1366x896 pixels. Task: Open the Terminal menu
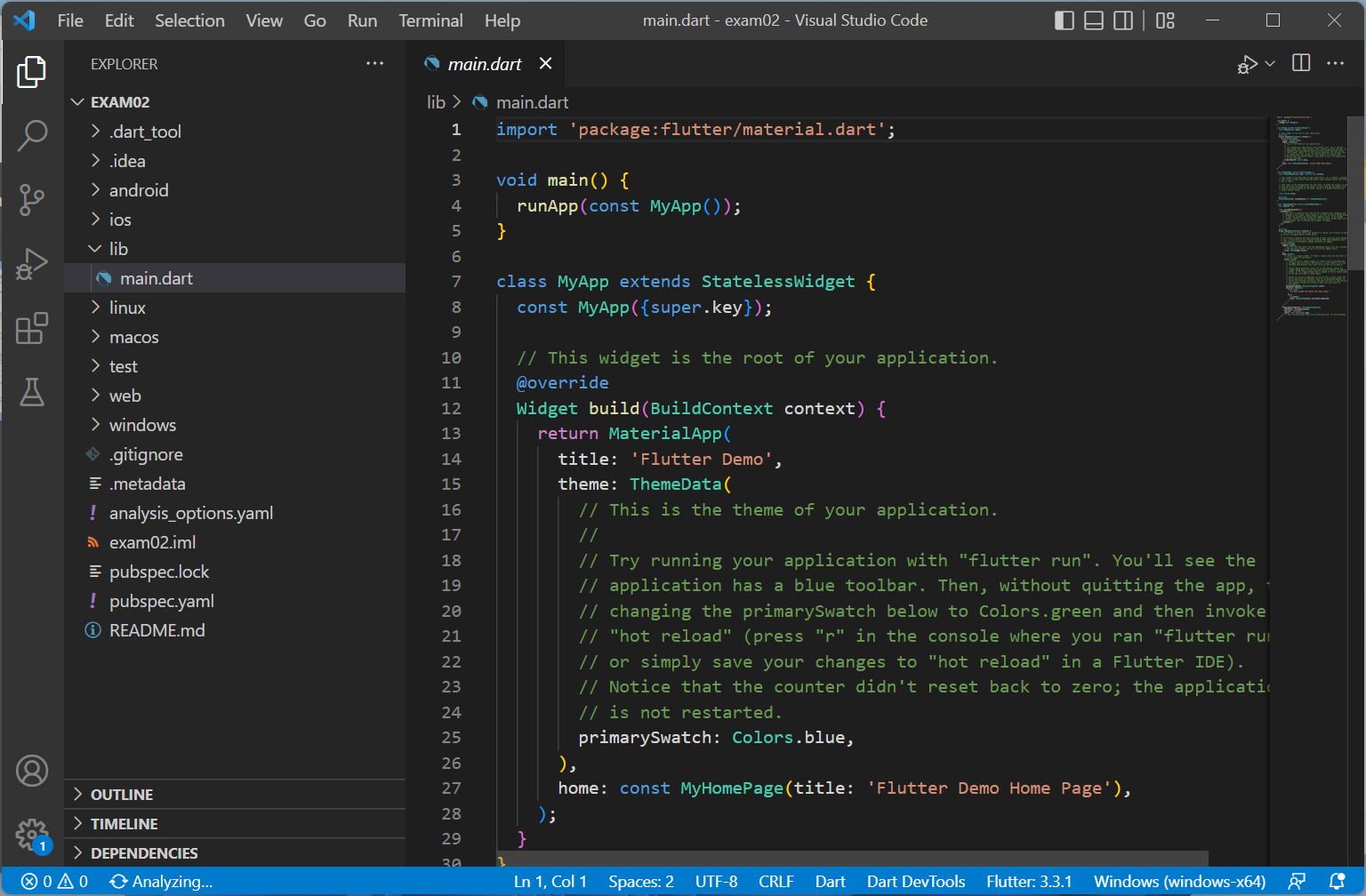[x=430, y=20]
